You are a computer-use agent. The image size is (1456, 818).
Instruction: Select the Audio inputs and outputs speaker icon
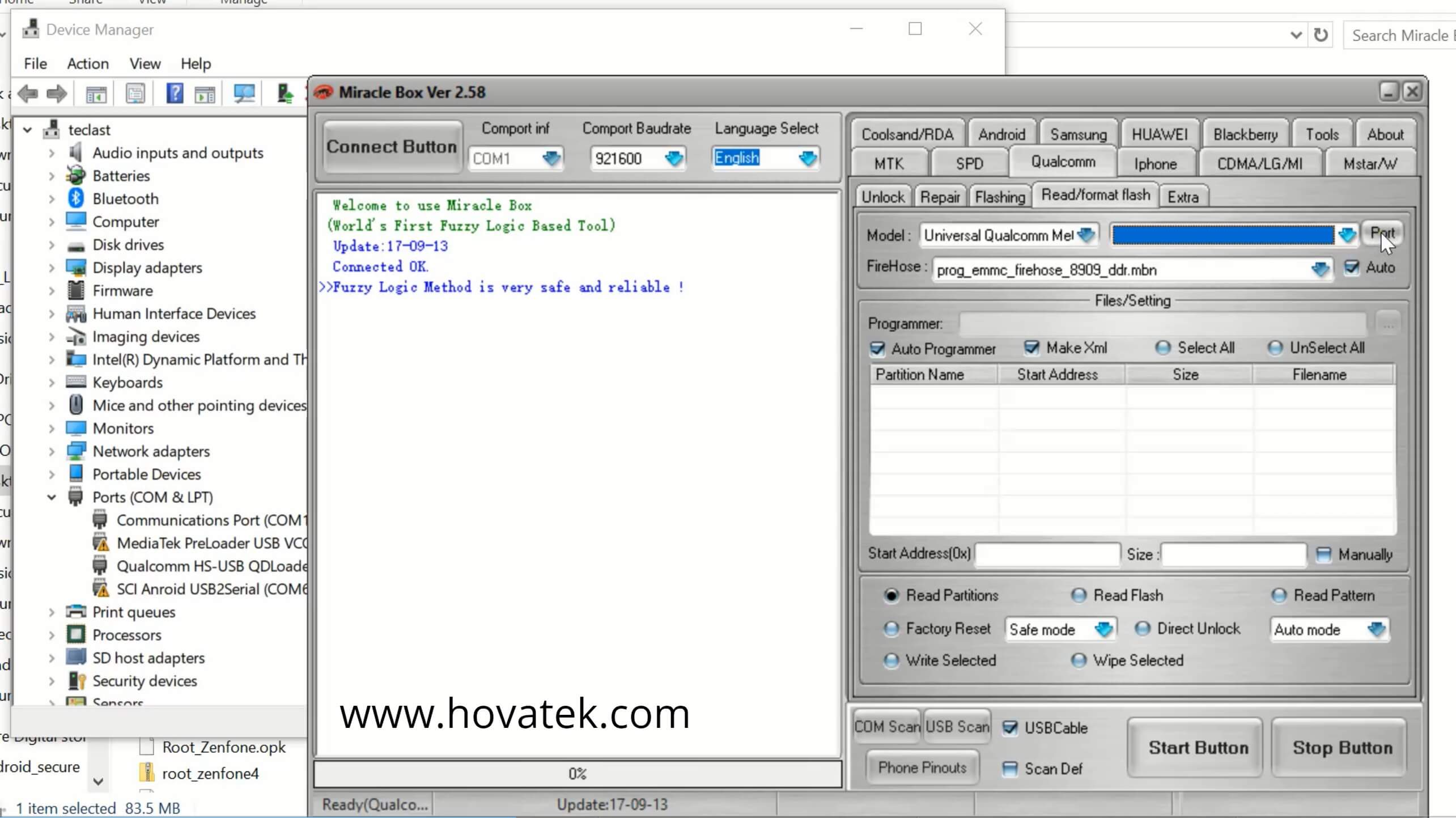coord(76,152)
